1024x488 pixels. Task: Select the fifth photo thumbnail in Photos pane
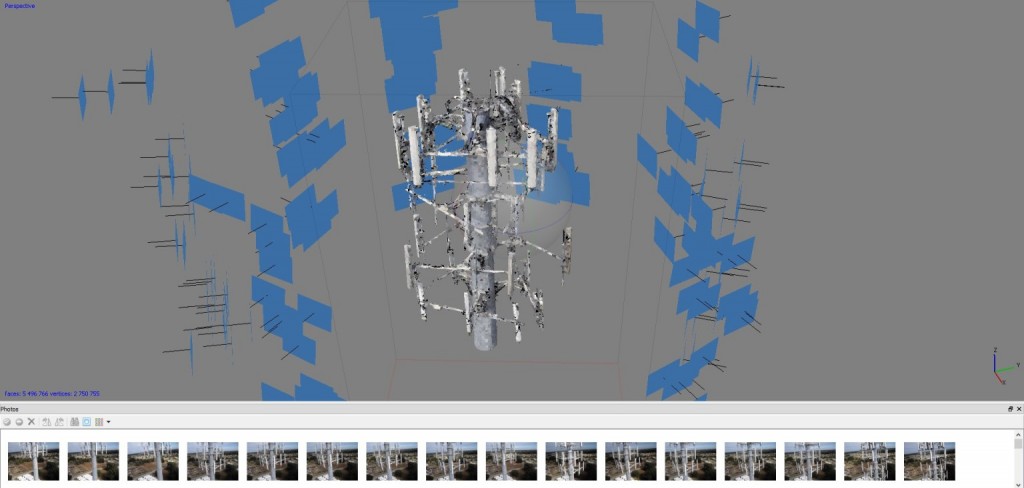click(x=272, y=461)
